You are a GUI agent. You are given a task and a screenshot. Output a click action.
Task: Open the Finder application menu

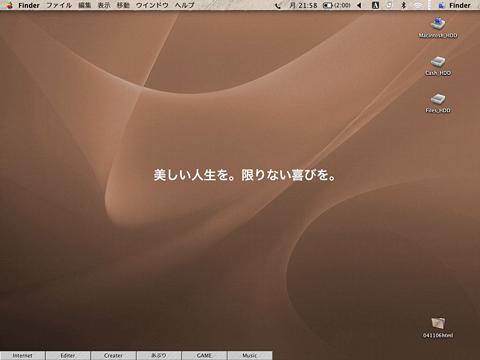point(29,5)
